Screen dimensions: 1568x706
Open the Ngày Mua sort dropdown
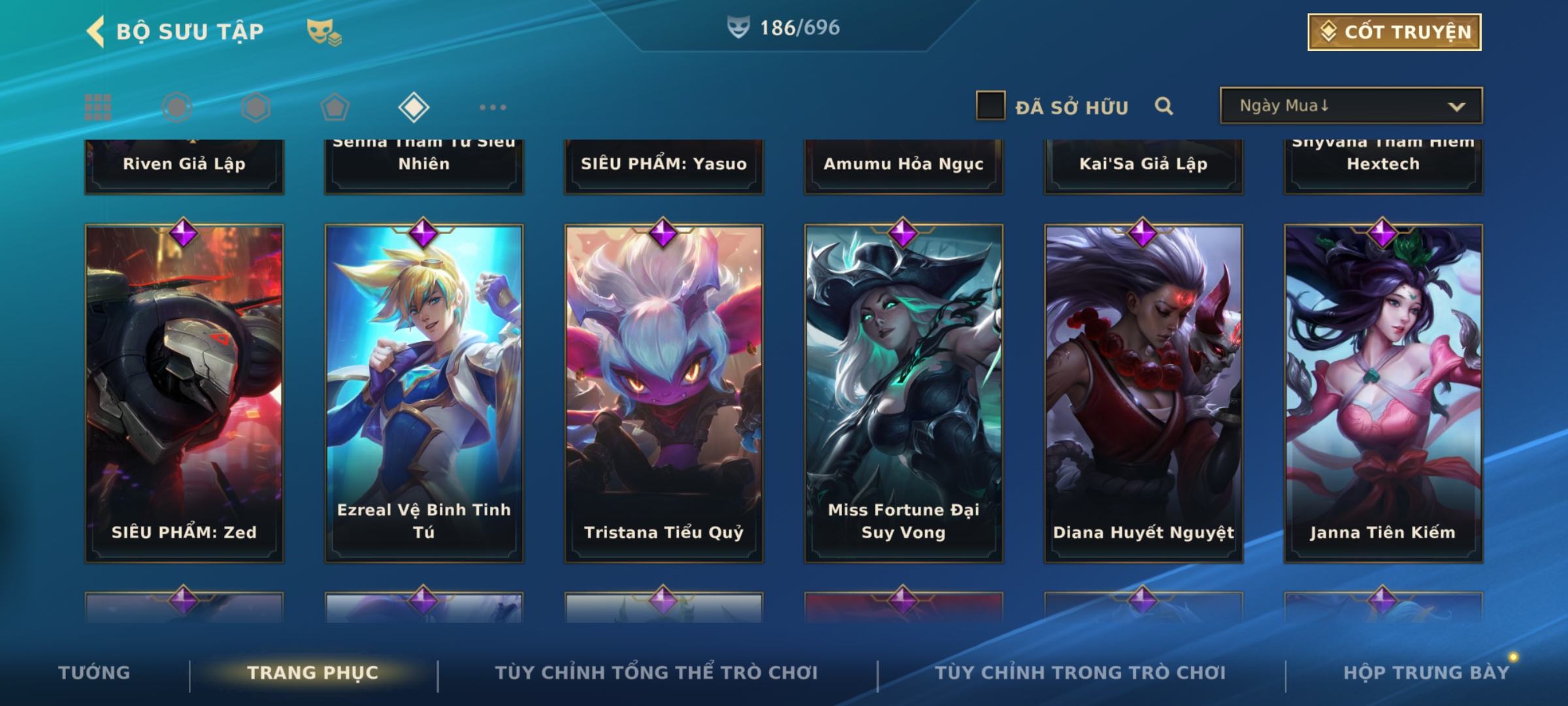click(1351, 105)
